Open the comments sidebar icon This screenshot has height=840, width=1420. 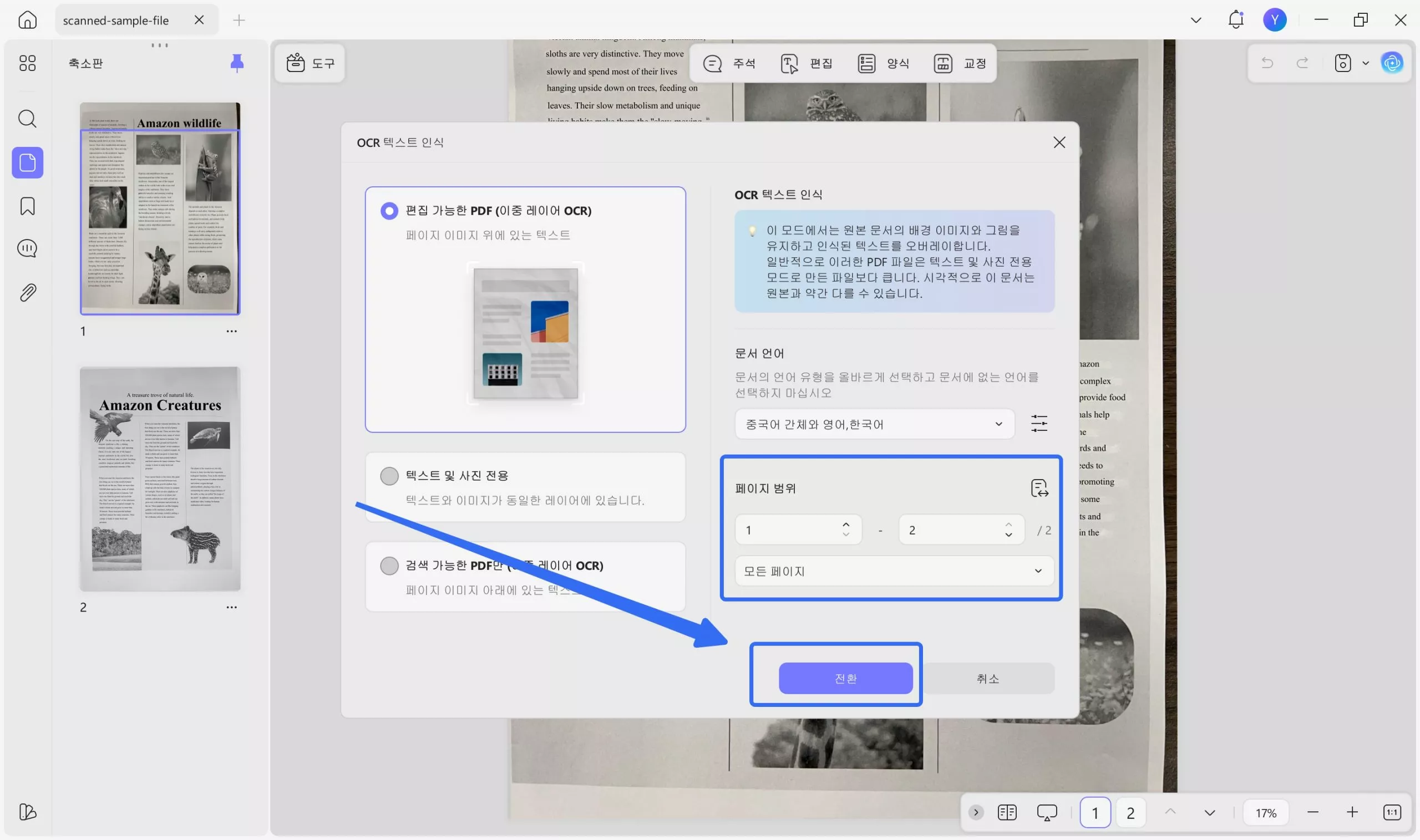[27, 248]
